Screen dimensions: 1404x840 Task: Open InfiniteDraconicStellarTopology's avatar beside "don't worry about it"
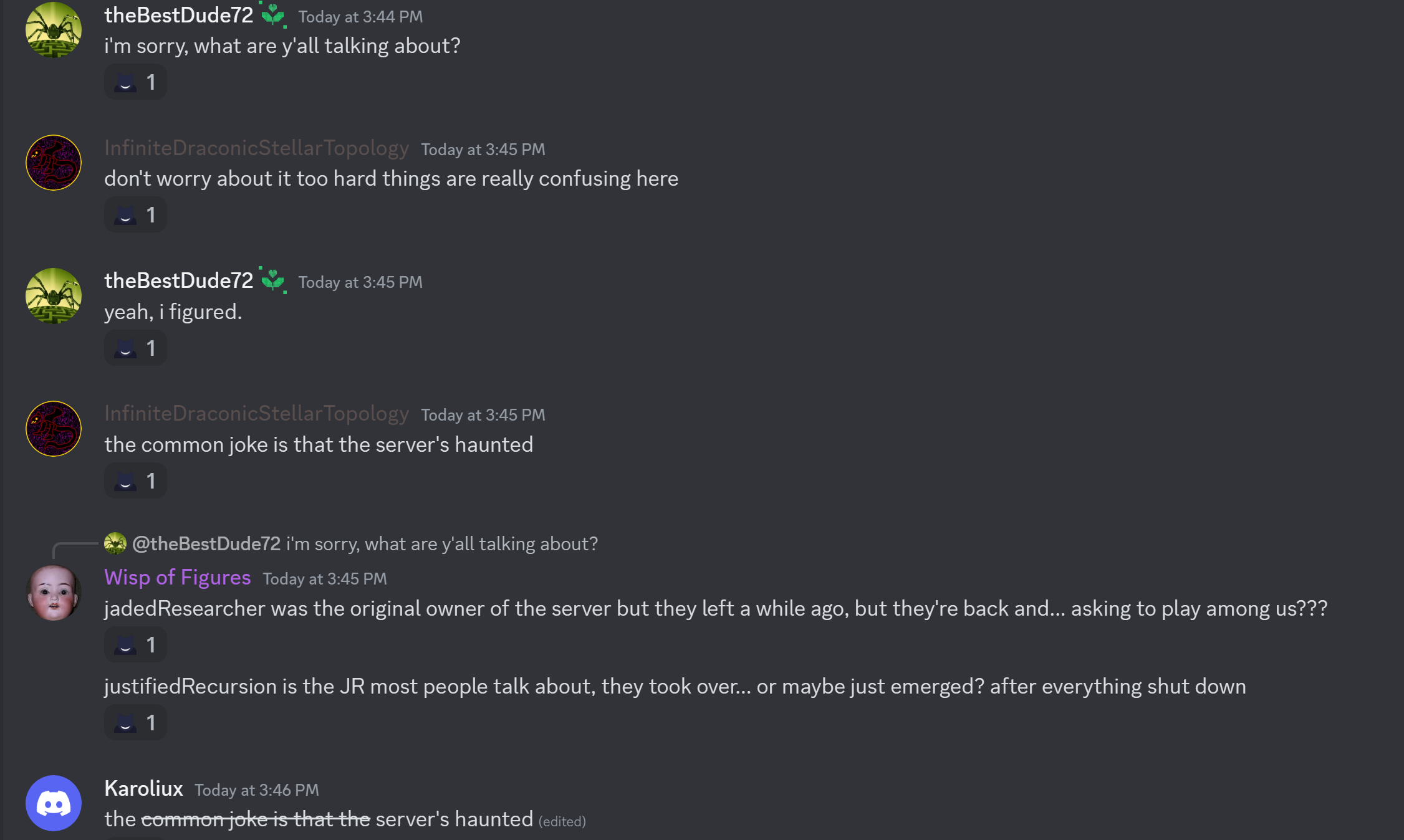click(x=54, y=163)
